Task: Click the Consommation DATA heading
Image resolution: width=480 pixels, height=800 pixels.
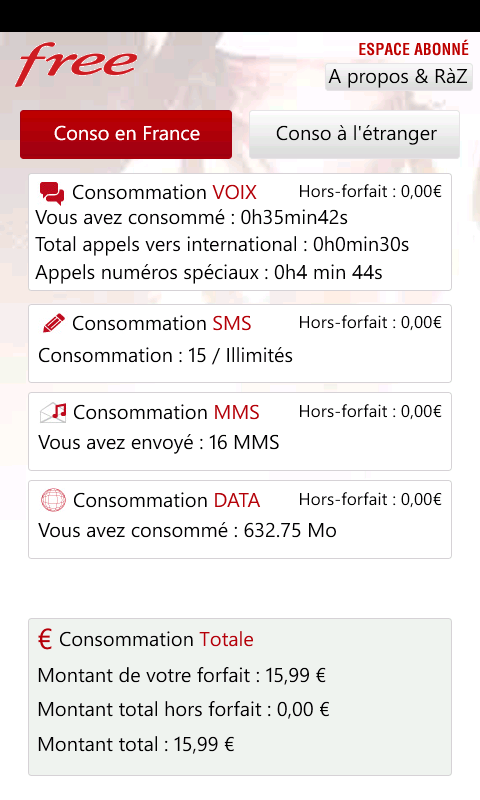Action: [x=166, y=501]
